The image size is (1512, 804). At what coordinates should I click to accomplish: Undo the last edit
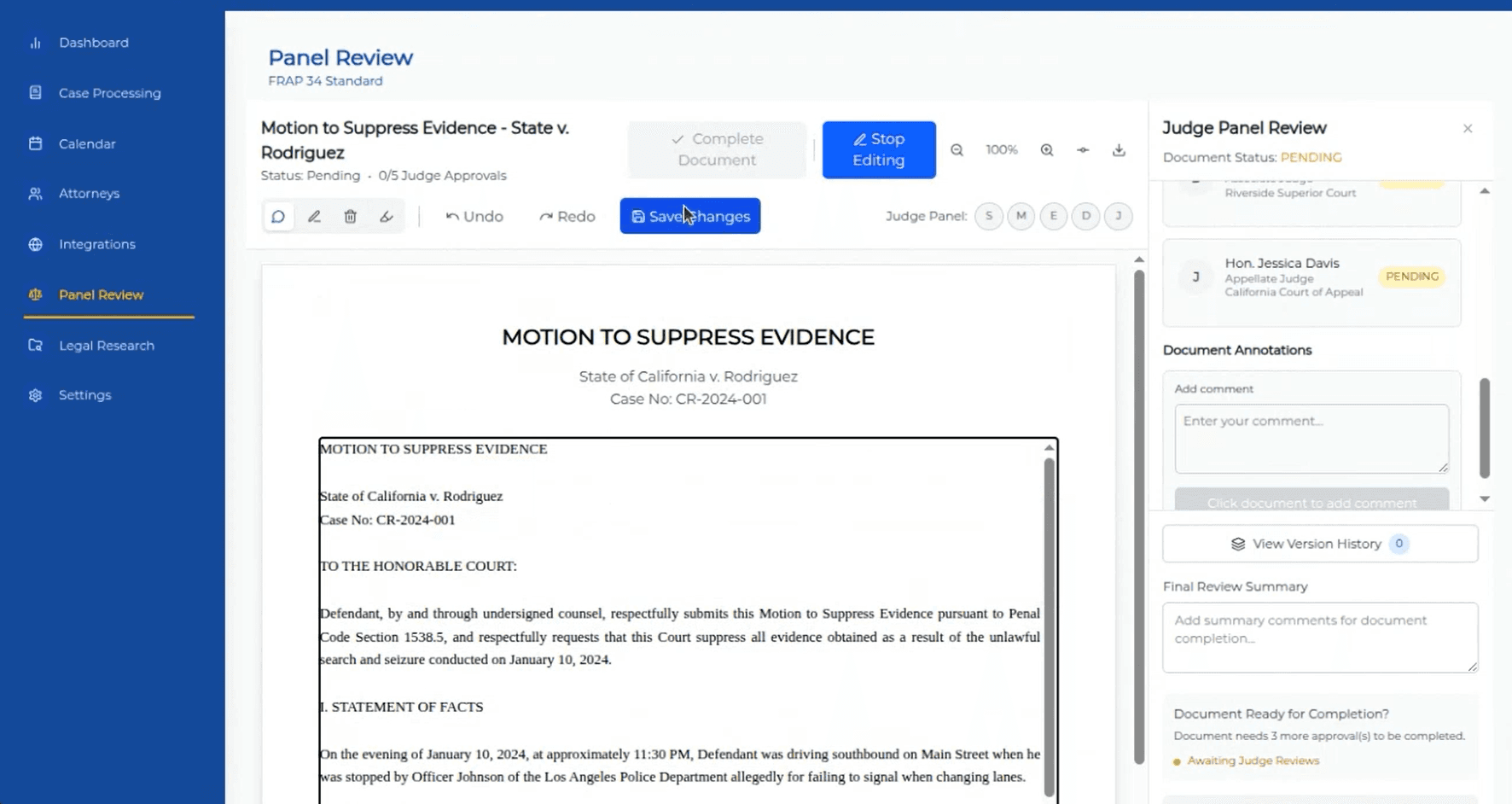[x=474, y=217]
